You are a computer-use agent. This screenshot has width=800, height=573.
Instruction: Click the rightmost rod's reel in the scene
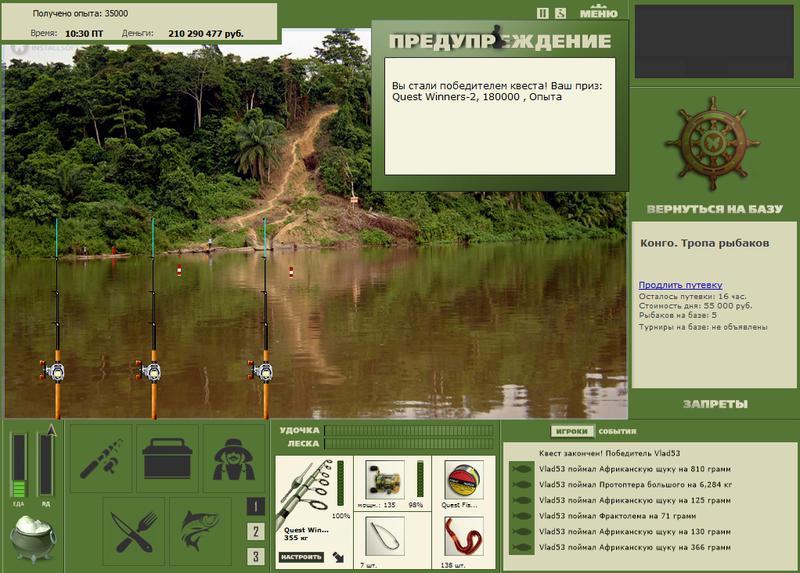tap(261, 371)
